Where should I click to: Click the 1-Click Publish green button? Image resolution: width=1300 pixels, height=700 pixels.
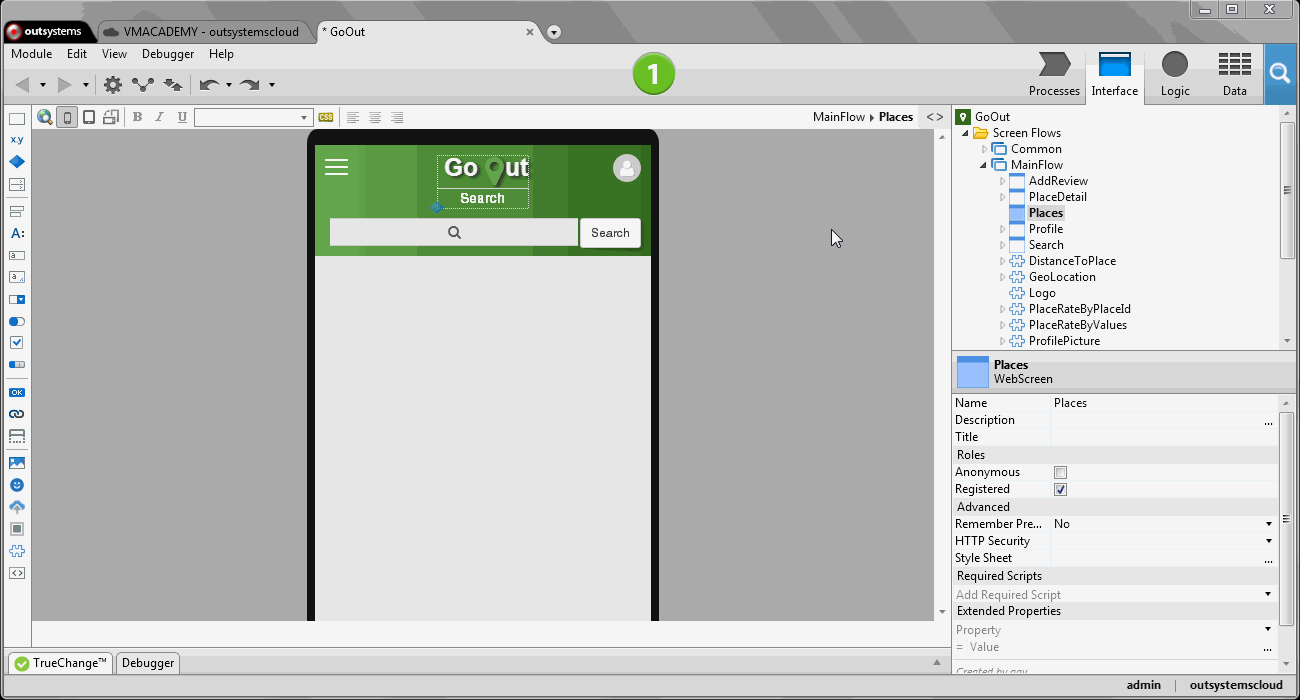pyautogui.click(x=653, y=74)
